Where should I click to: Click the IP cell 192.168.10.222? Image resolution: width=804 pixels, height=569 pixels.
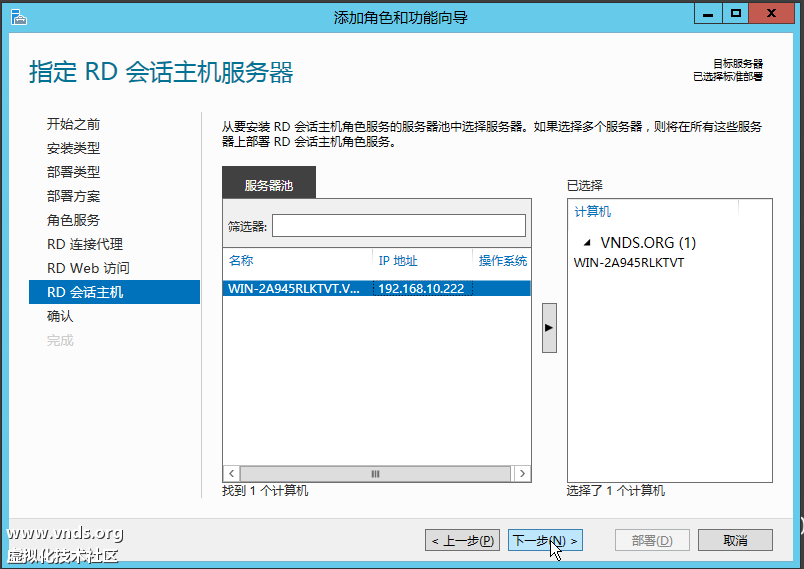pos(421,288)
